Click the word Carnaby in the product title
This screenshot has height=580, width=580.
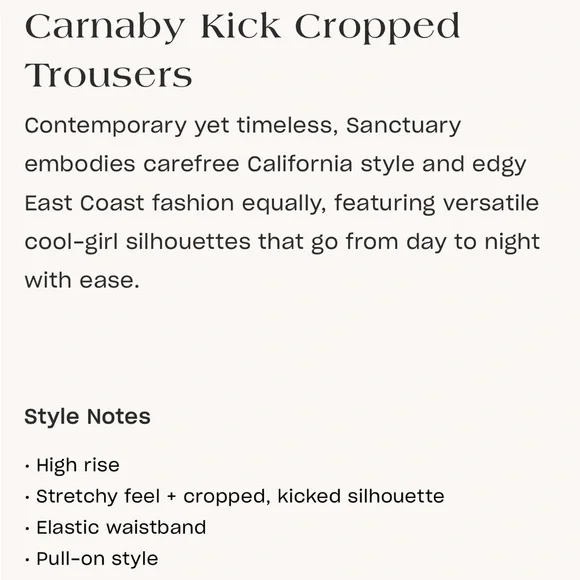tap(105, 28)
